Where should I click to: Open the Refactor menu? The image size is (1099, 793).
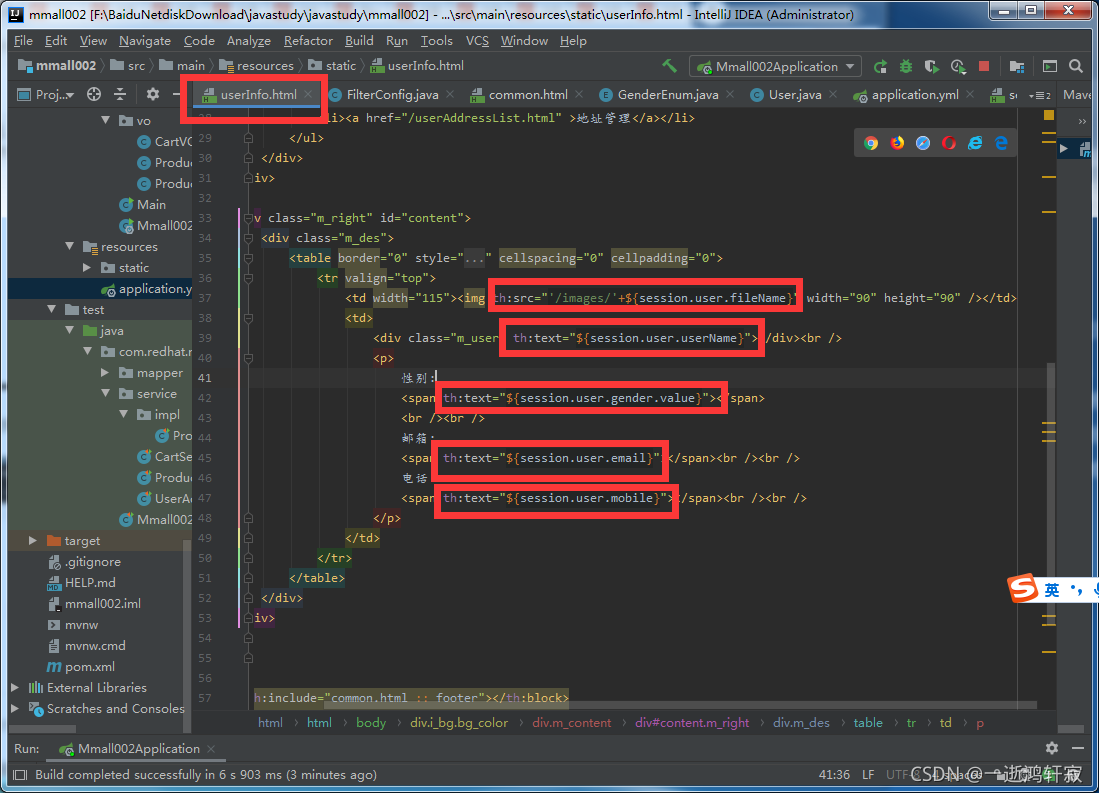(308, 41)
